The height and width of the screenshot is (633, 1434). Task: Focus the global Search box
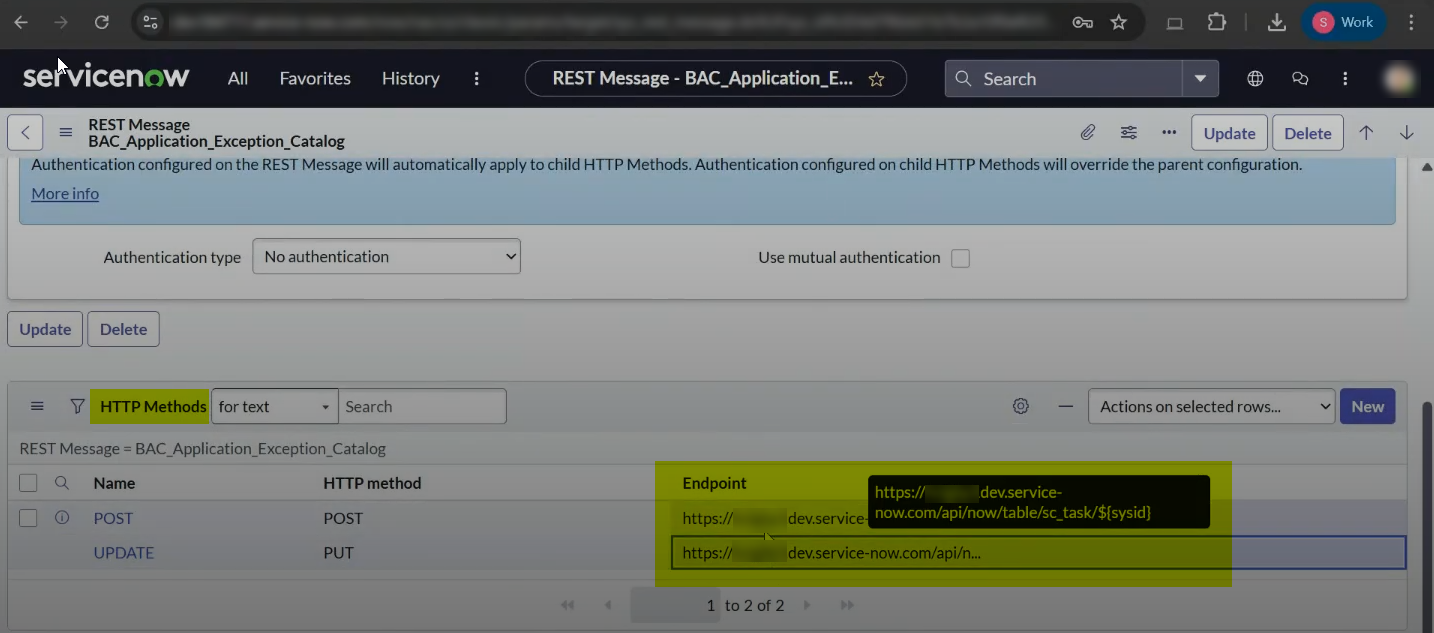[x=1063, y=79]
